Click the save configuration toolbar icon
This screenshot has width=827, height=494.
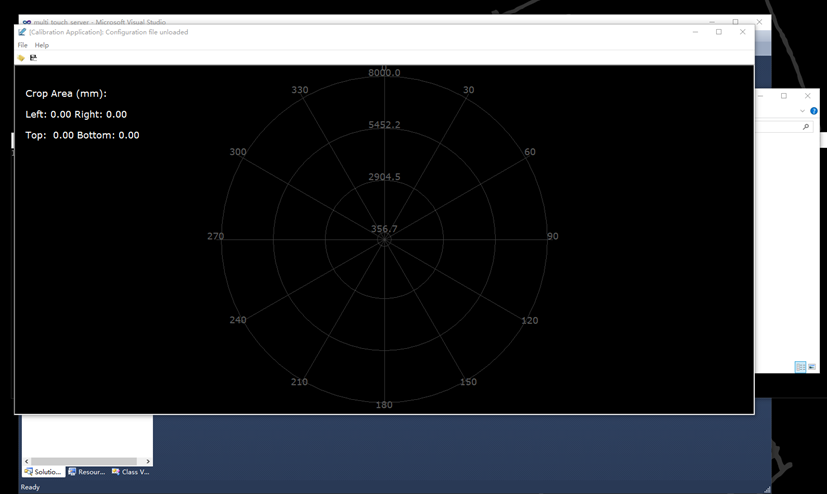33,58
